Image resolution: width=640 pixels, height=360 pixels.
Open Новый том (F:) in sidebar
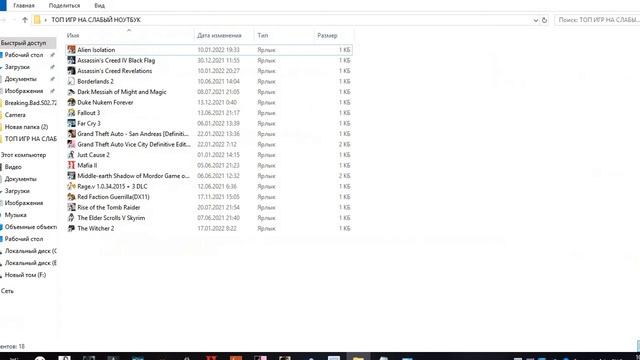[x=25, y=275]
